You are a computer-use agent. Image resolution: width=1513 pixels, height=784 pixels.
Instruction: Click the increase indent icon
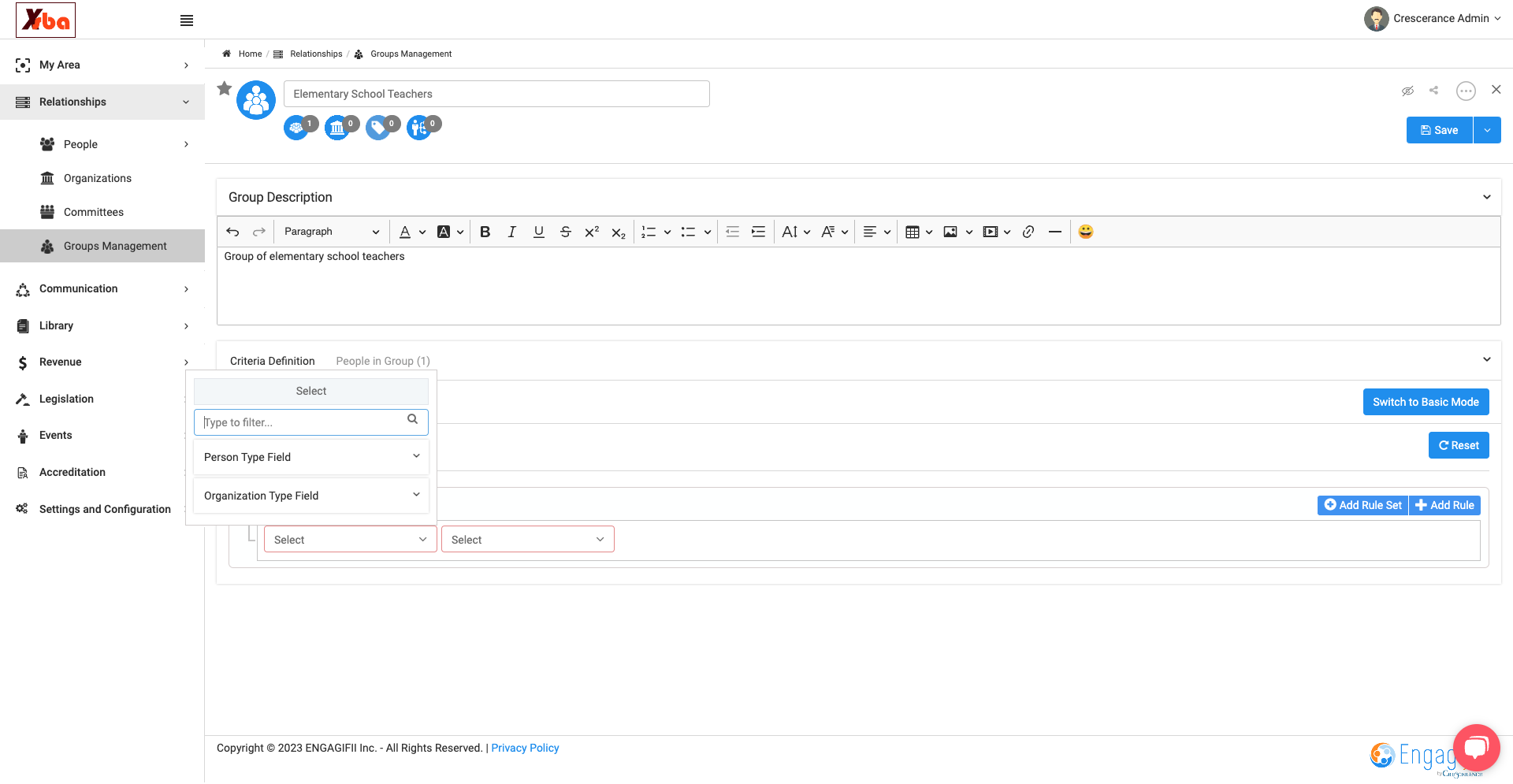pyautogui.click(x=758, y=232)
